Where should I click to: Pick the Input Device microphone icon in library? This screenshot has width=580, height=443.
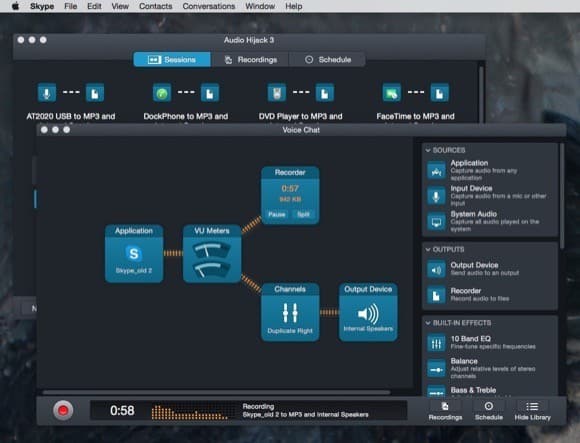click(x=436, y=196)
